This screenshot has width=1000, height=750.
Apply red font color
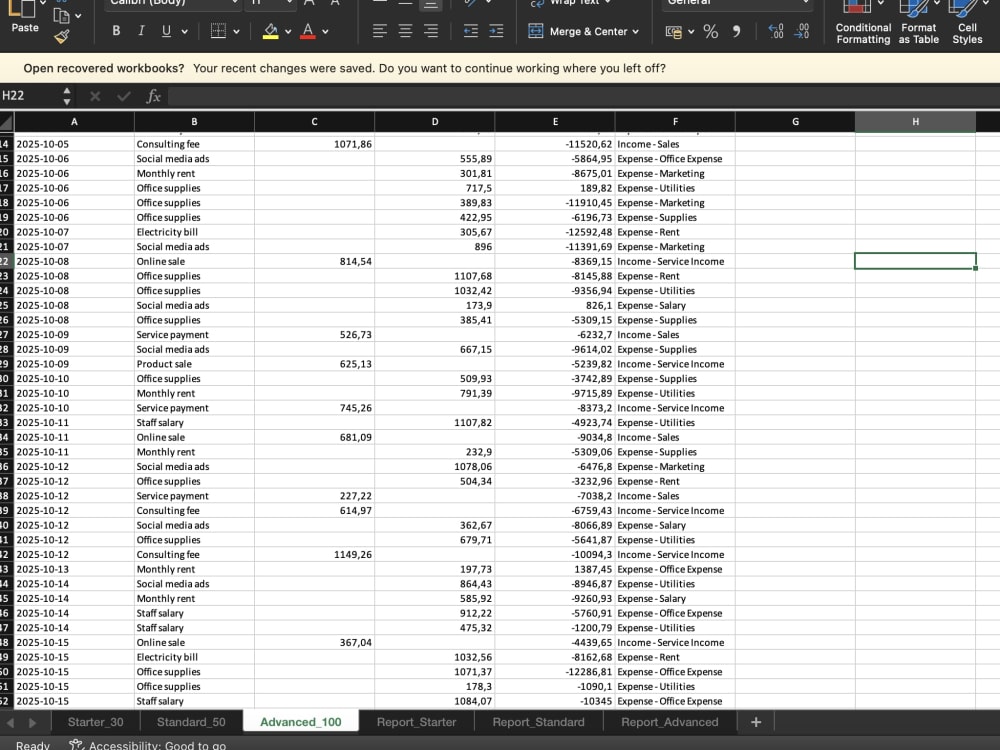(x=308, y=31)
